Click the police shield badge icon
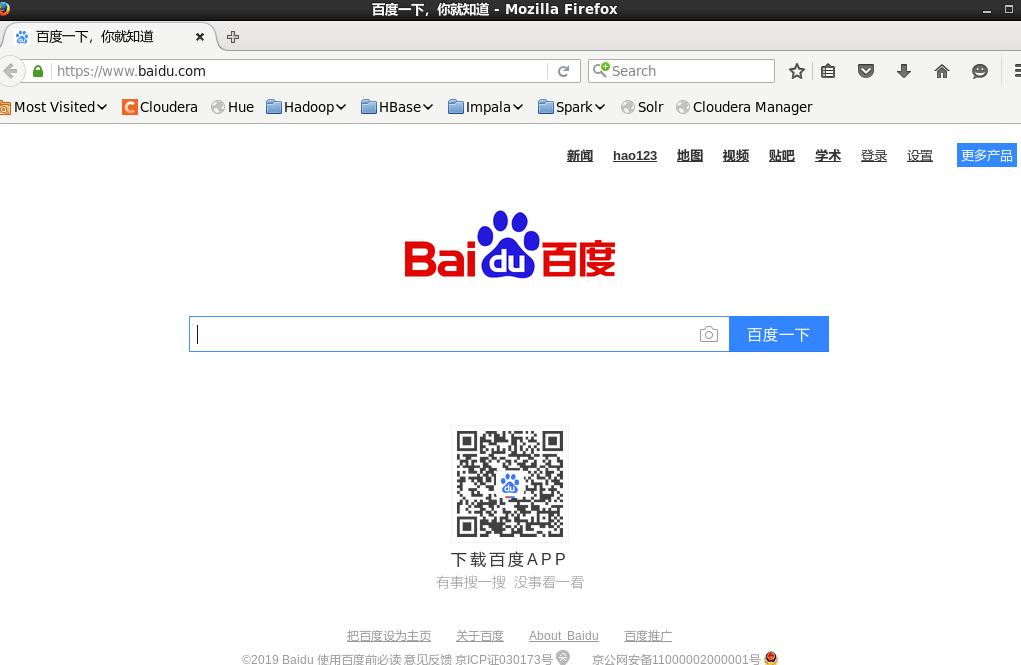Screen dimensions: 1021x665 coord(771,658)
